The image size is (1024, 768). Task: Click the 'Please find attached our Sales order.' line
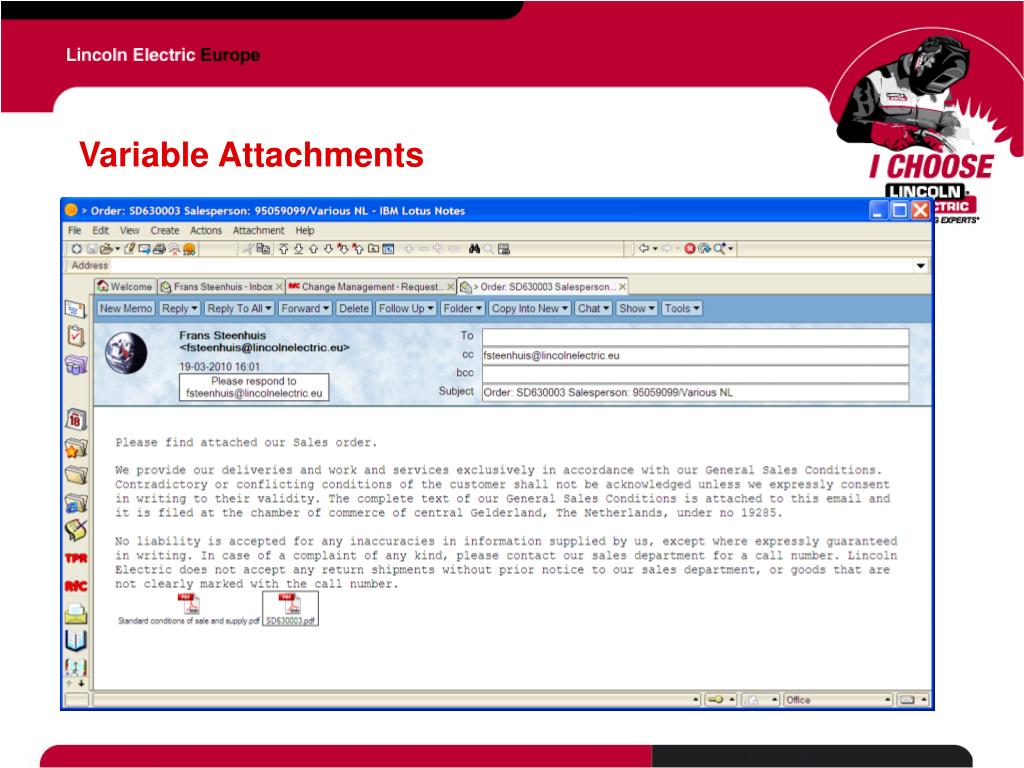[246, 442]
